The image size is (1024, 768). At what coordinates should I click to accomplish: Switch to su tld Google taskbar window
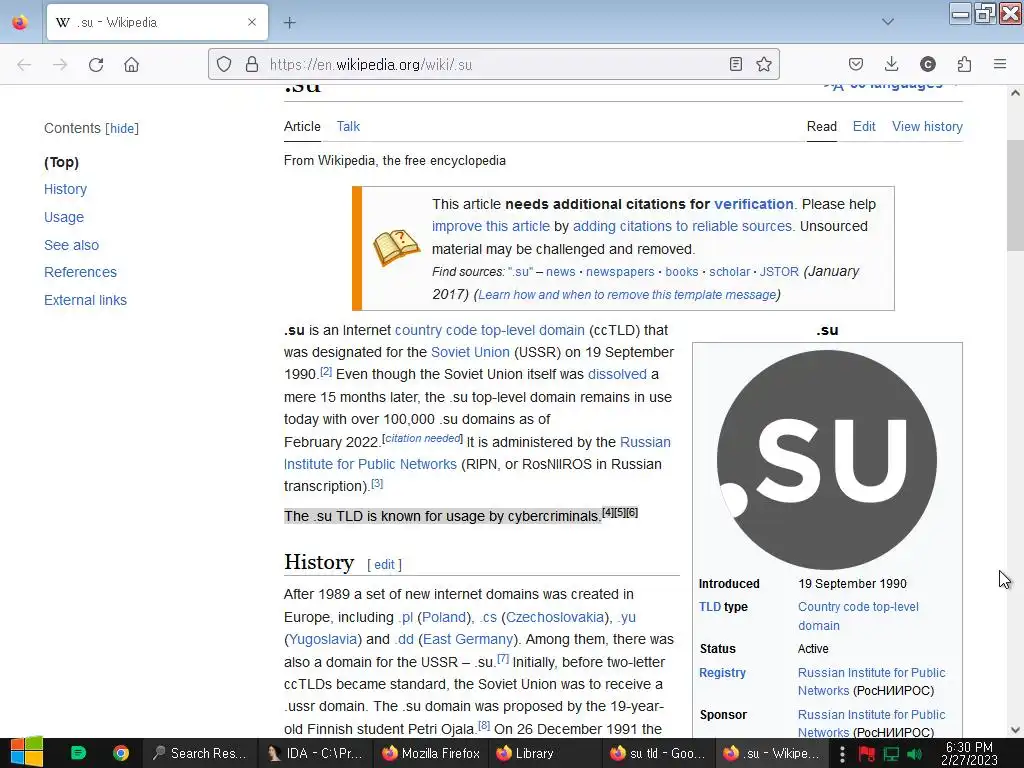[660, 753]
